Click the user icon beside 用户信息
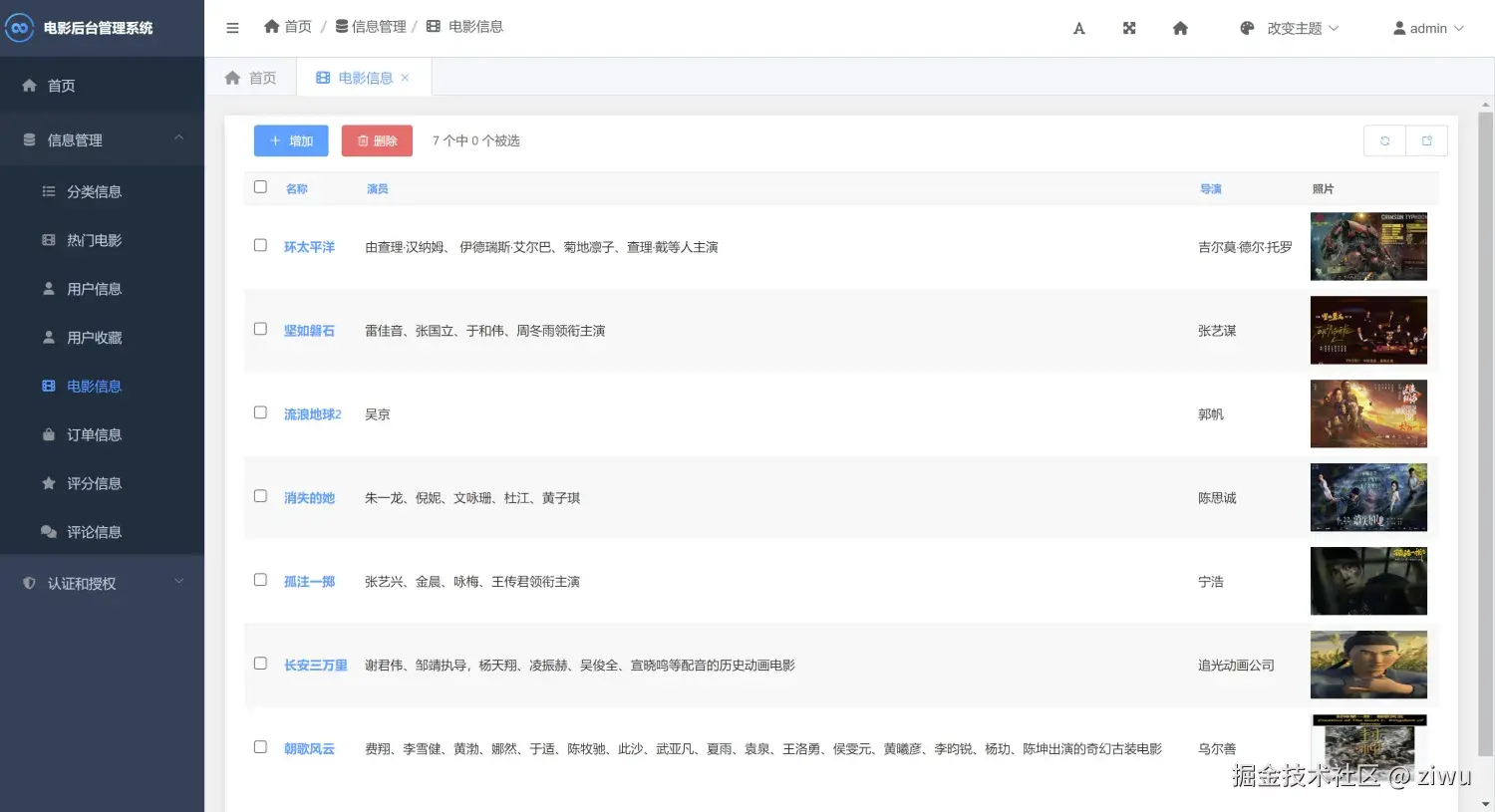This screenshot has width=1495, height=812. tap(49, 289)
